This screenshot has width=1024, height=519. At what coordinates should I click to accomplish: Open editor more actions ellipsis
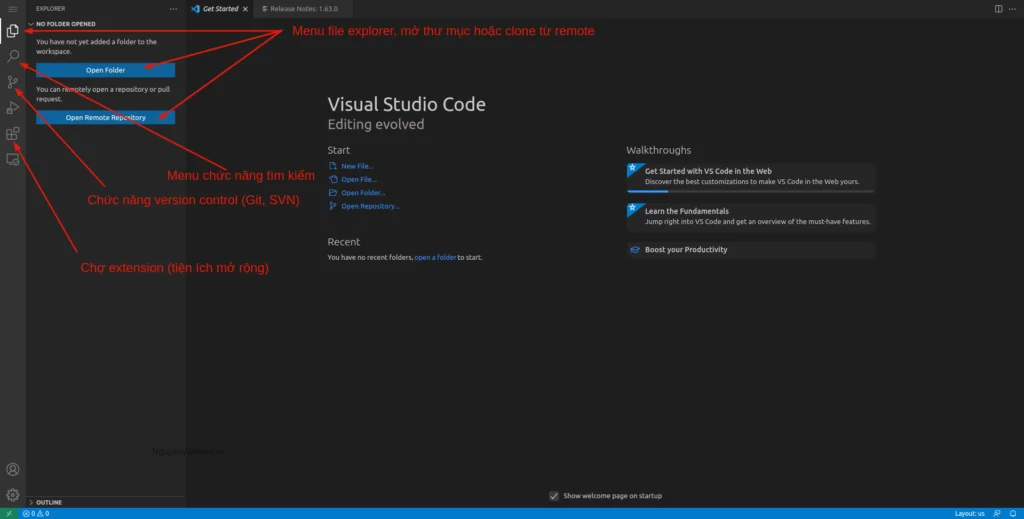(1012, 9)
